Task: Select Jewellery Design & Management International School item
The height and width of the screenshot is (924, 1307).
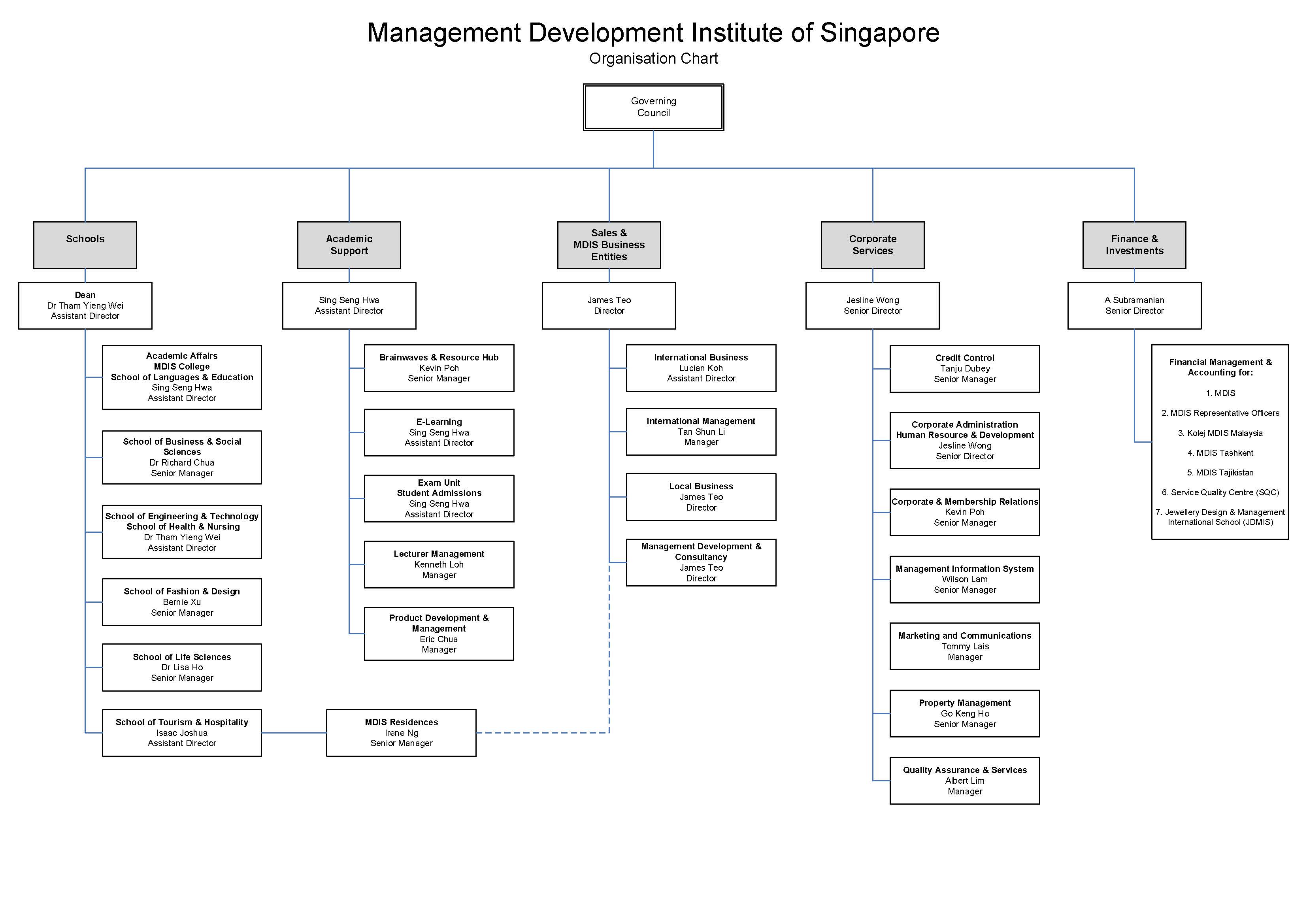Action: point(1220,517)
